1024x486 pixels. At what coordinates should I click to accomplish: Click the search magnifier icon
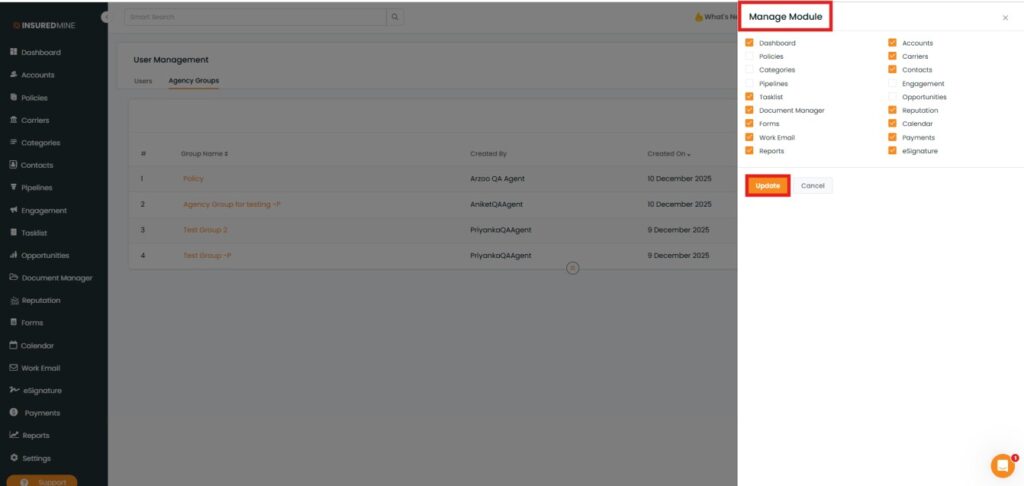click(x=395, y=17)
